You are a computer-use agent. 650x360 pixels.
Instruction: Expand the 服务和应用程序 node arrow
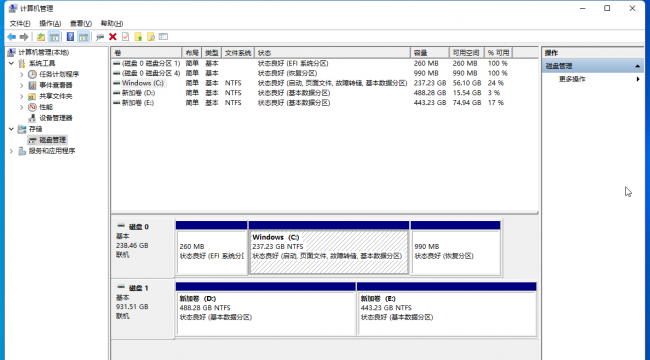11,151
